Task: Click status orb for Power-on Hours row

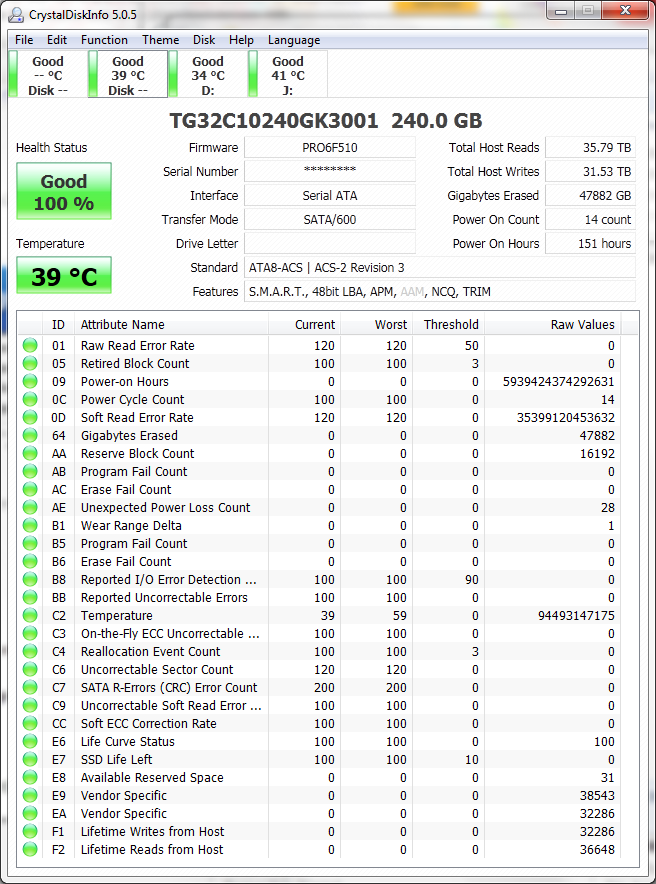Action: click(x=31, y=382)
